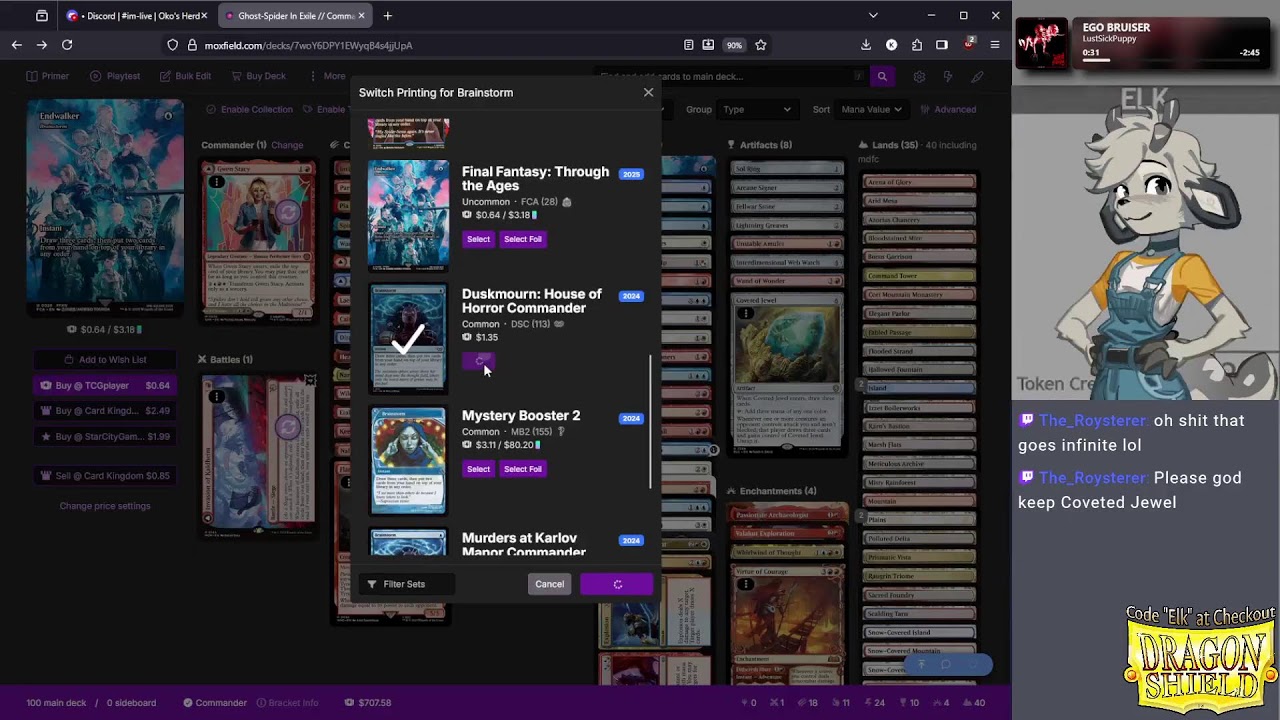1280x720 pixels.
Task: Click the Change commander link
Action: point(287,145)
